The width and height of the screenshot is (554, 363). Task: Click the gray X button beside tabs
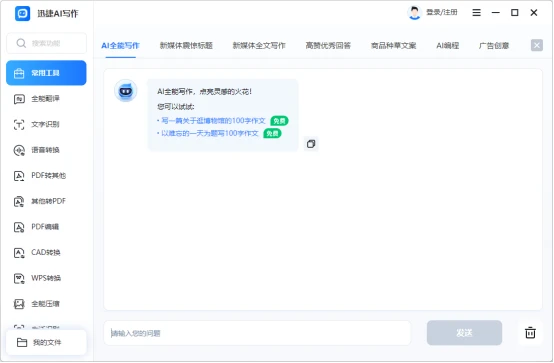point(537,45)
